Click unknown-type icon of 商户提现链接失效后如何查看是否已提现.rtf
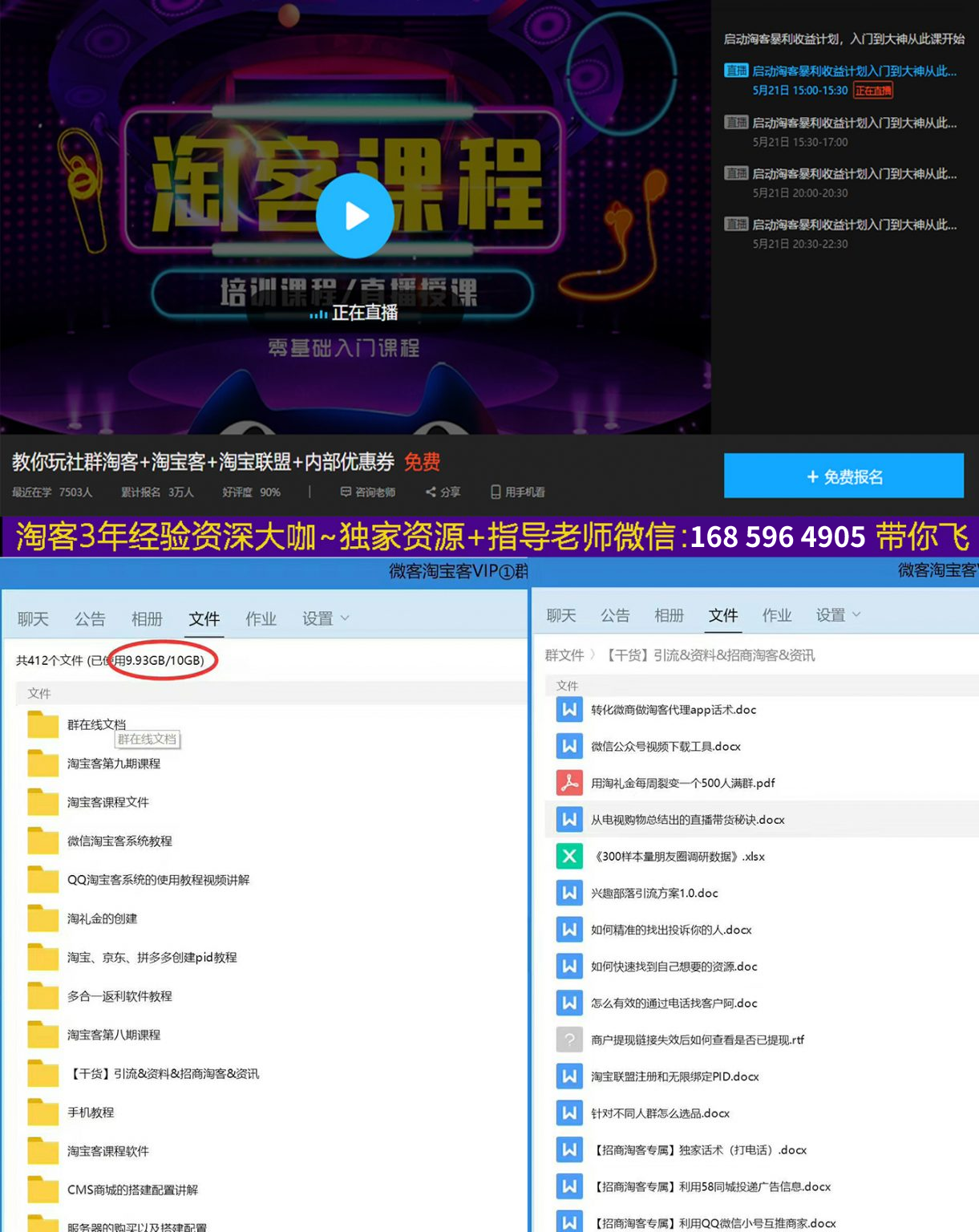 [x=569, y=1040]
